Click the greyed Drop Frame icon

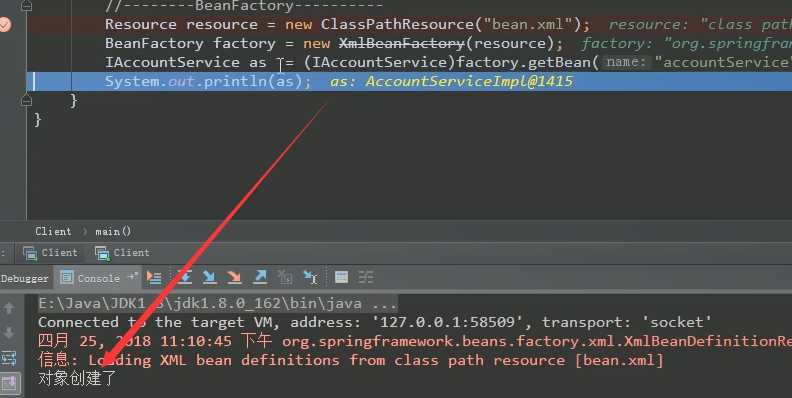(285, 277)
